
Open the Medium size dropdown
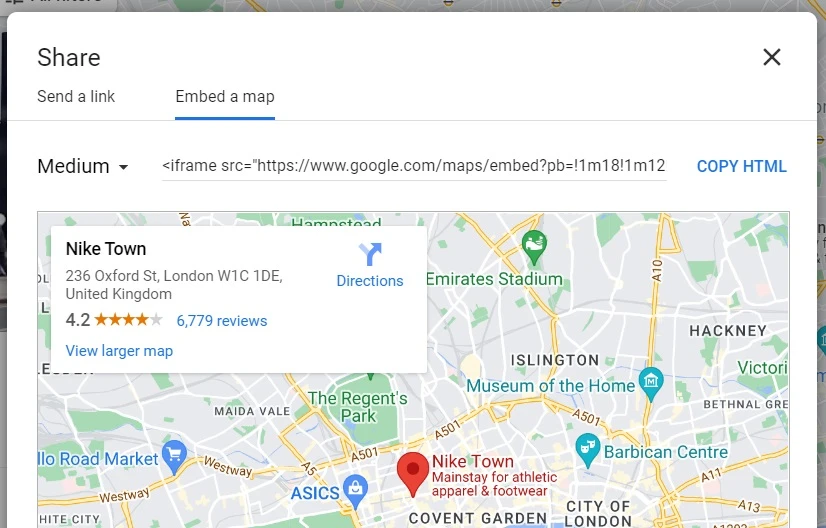tap(83, 167)
